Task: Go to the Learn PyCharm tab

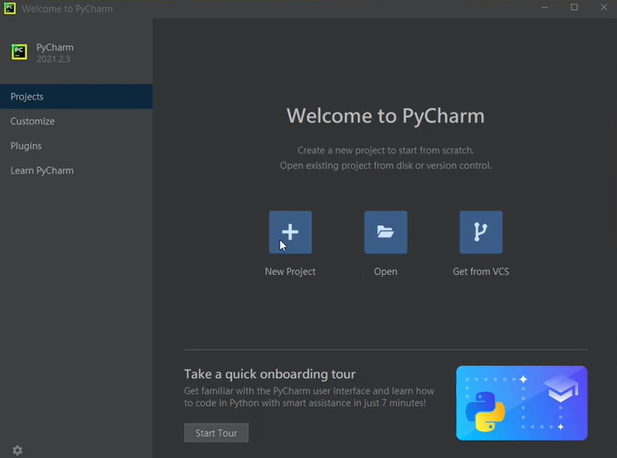Action: point(76,171)
